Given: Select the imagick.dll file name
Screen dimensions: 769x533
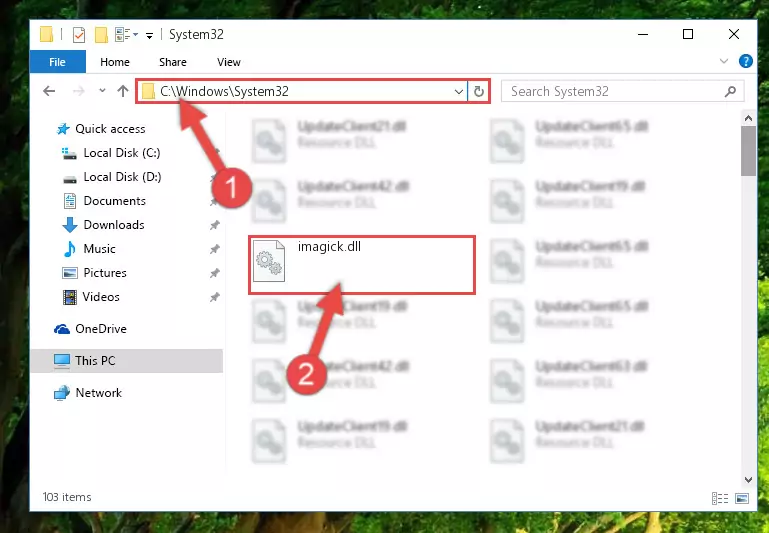Looking at the screenshot, I should 329,247.
